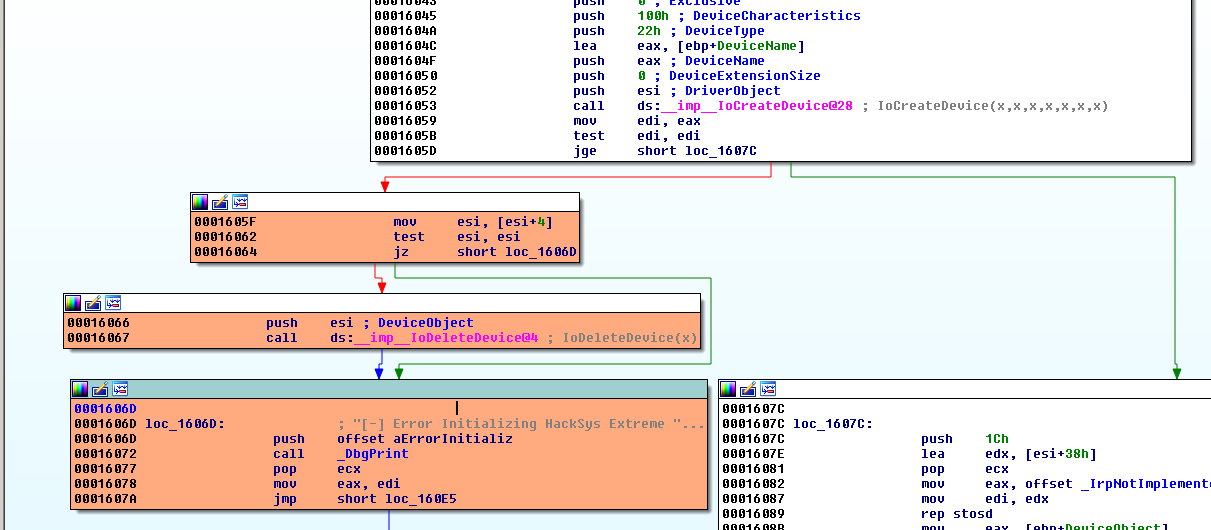The height and width of the screenshot is (530, 1211).
Task: Click pencil edit icon on IoDeleteDevice block
Action: coord(93,303)
